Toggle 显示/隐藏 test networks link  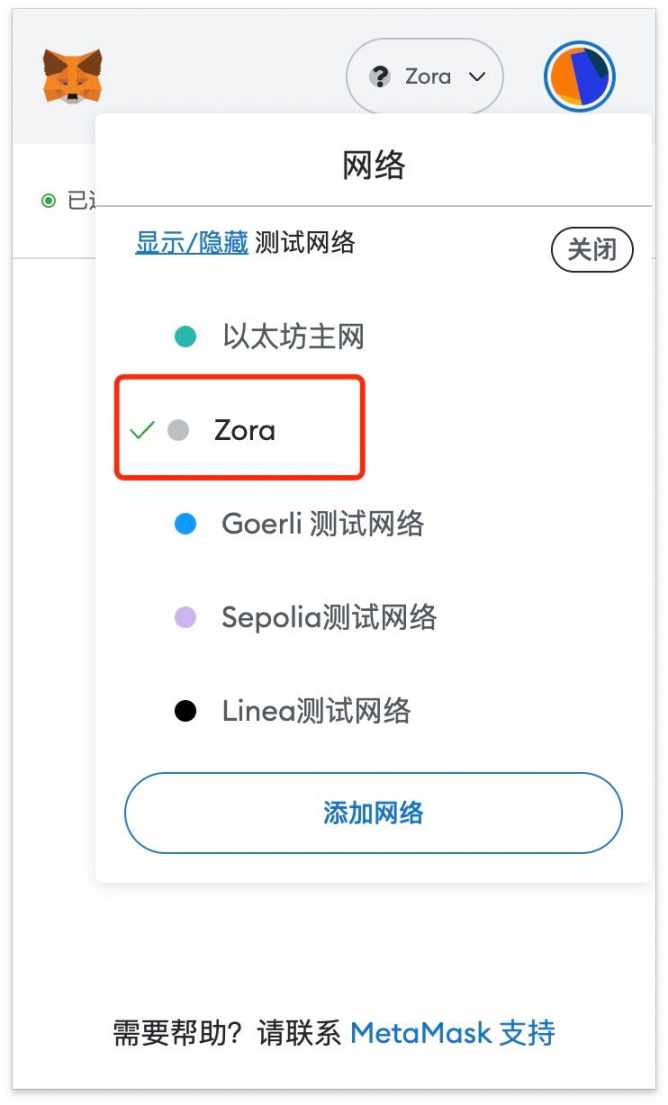tap(191, 242)
